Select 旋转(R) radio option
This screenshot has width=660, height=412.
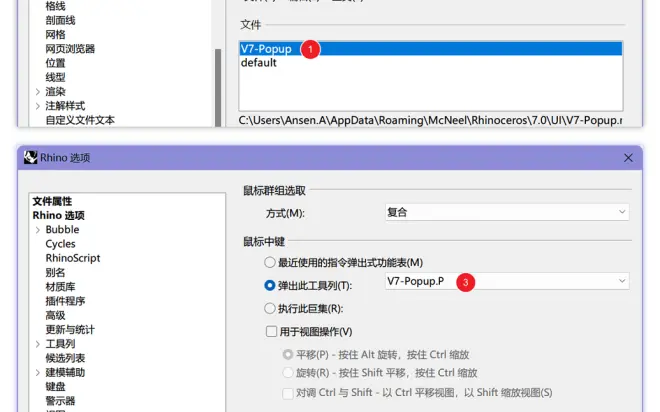(288, 372)
